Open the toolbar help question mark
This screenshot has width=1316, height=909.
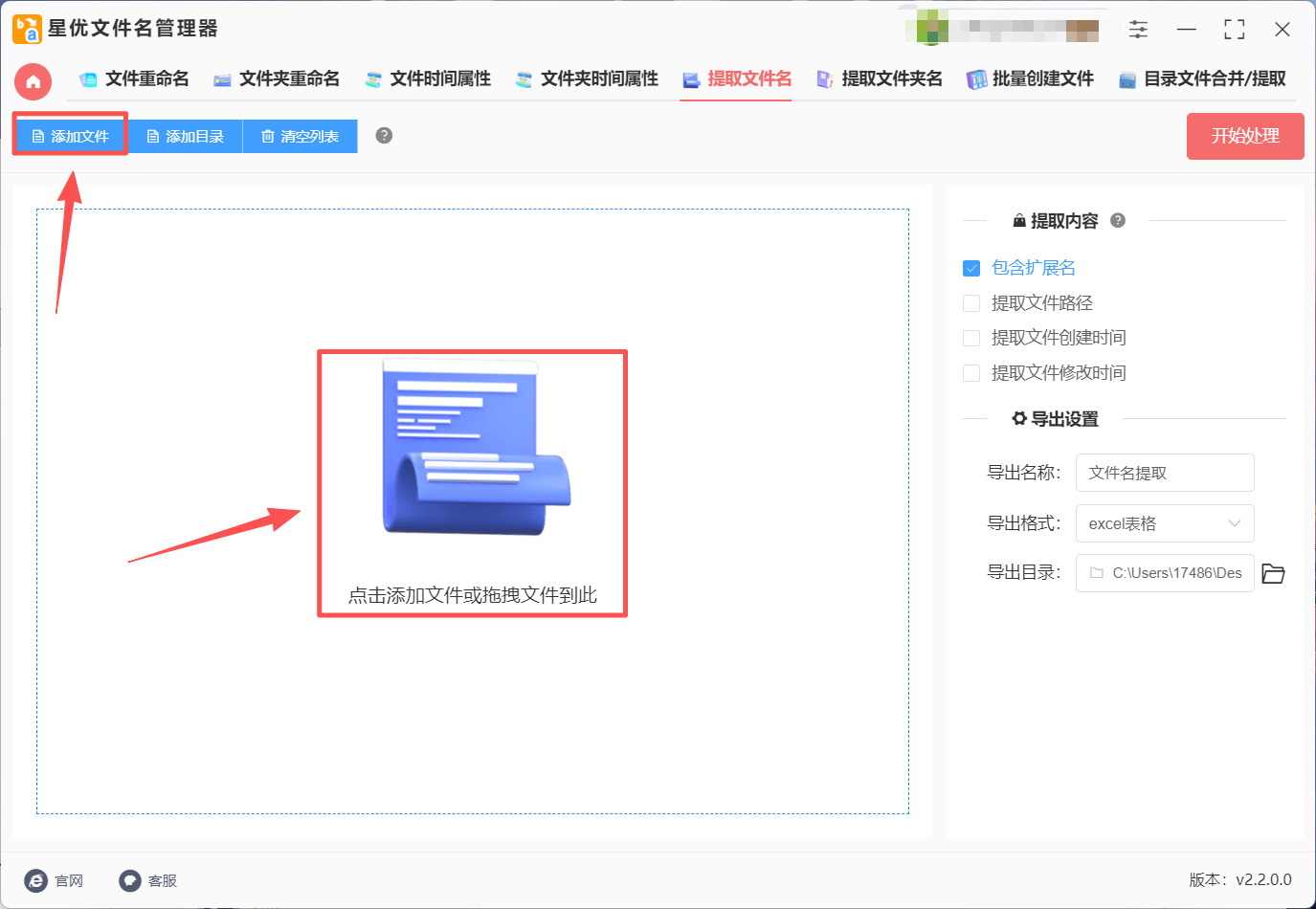coord(384,136)
